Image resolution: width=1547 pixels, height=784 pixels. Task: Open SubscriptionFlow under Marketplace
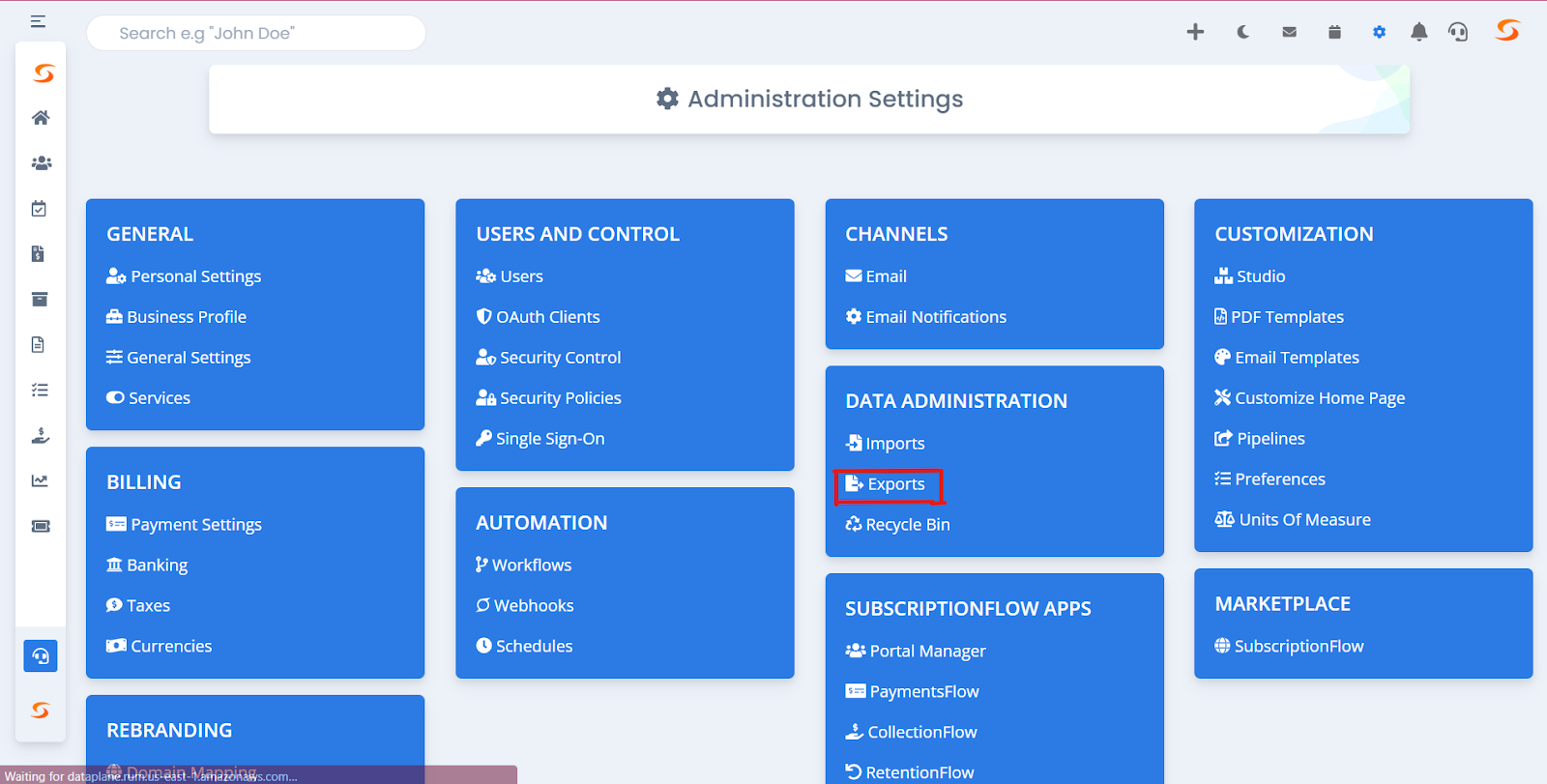pyautogui.click(x=1290, y=647)
